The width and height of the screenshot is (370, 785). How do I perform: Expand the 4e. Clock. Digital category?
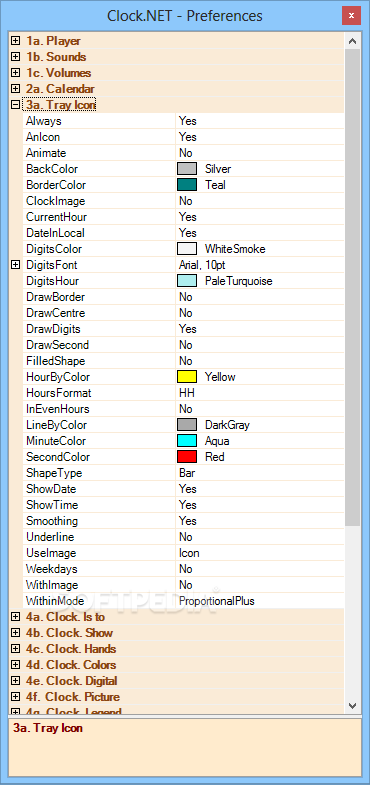(16, 681)
